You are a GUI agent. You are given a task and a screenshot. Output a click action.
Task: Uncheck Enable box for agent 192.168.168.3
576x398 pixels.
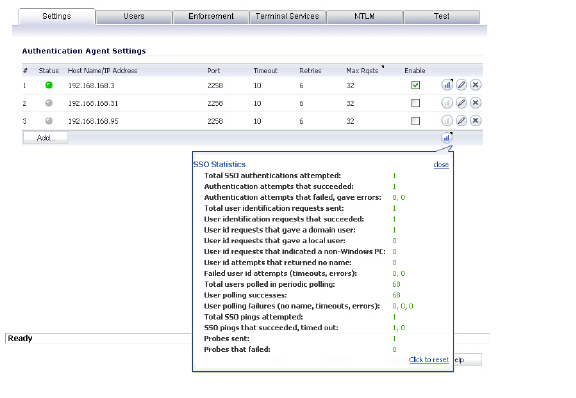415,85
